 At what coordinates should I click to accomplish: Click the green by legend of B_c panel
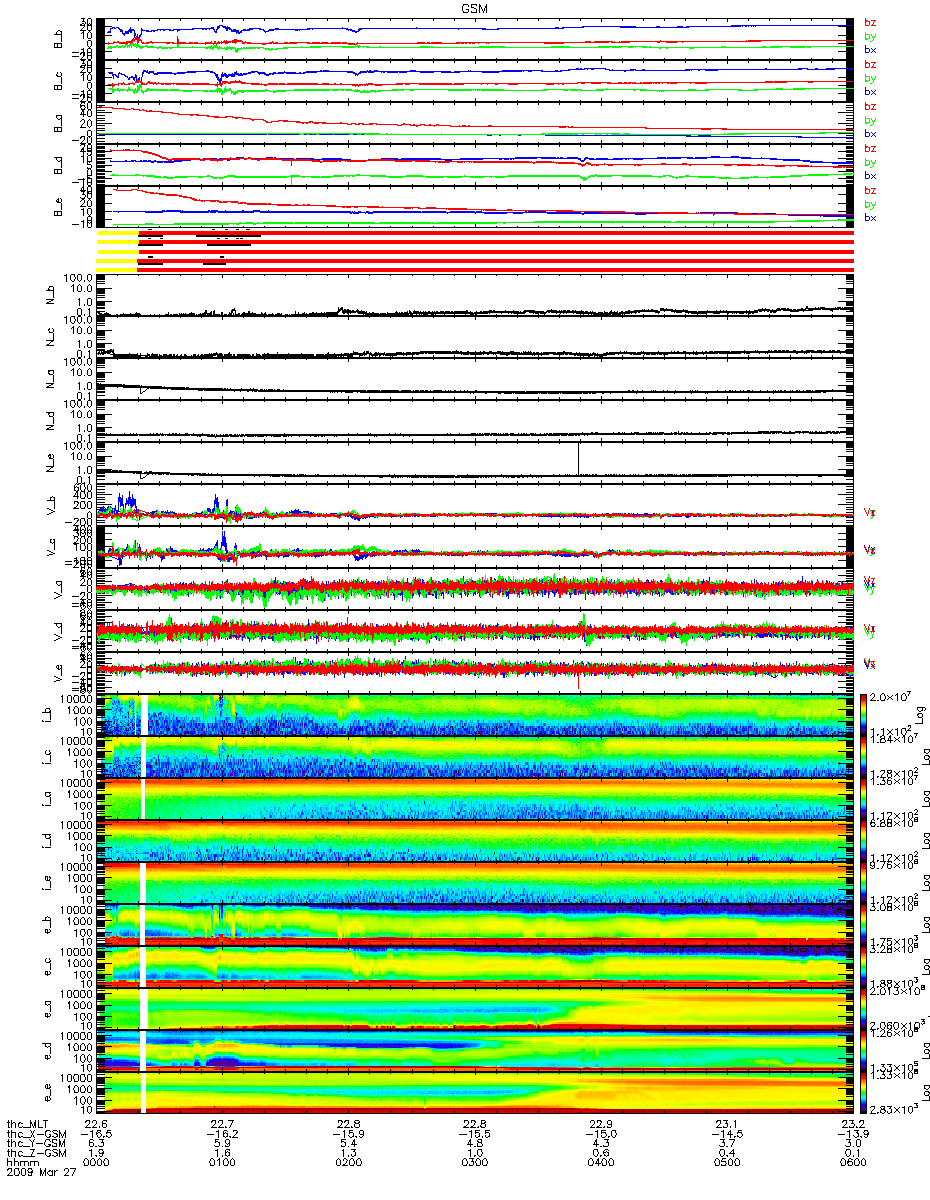click(870, 78)
